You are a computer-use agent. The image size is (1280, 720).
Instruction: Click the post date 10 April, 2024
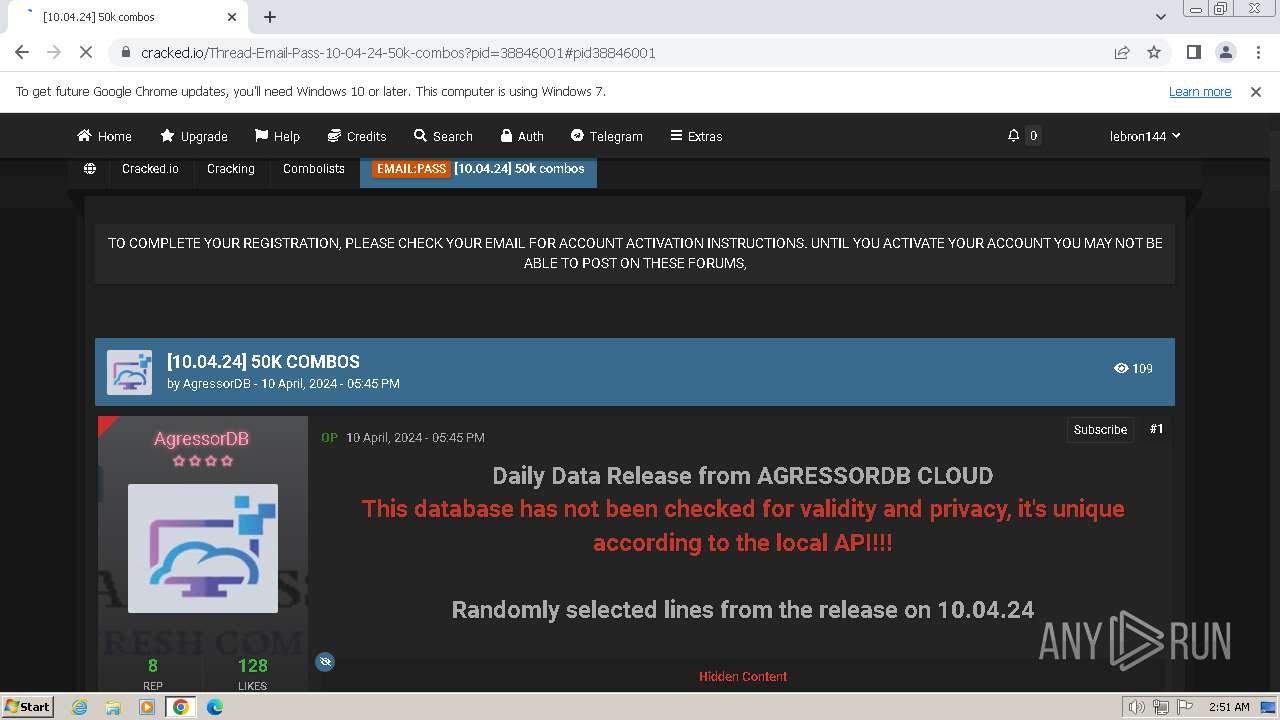pos(415,437)
